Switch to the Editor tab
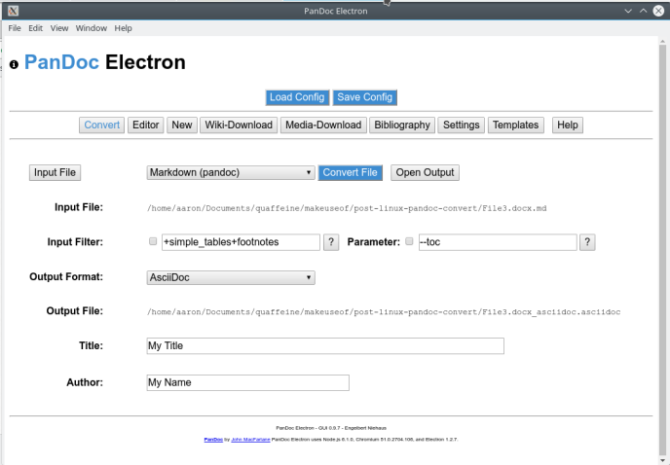 coord(146,125)
